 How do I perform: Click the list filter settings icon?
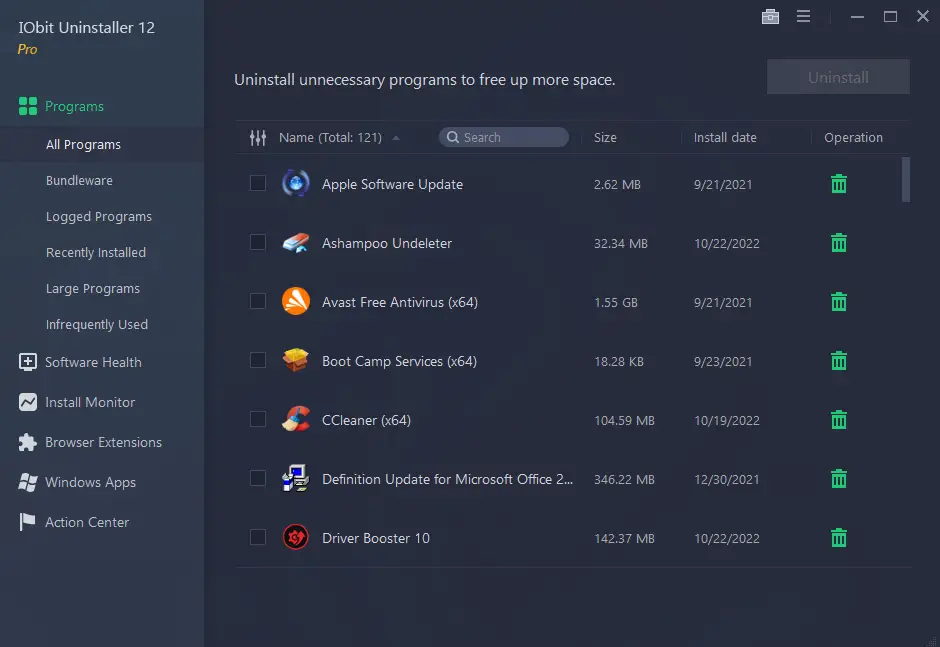click(258, 138)
